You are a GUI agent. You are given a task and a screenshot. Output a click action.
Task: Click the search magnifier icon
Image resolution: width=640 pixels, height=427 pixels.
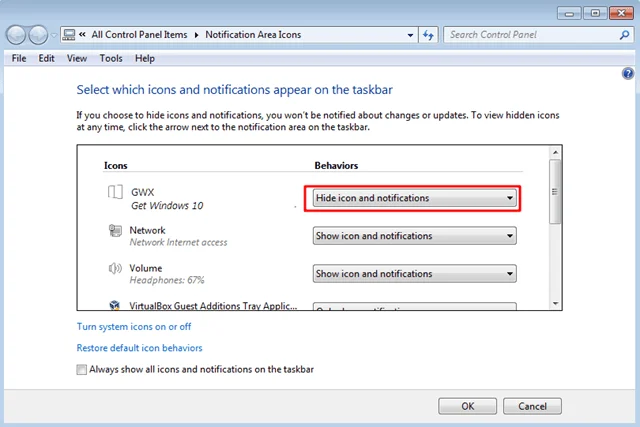[624, 35]
